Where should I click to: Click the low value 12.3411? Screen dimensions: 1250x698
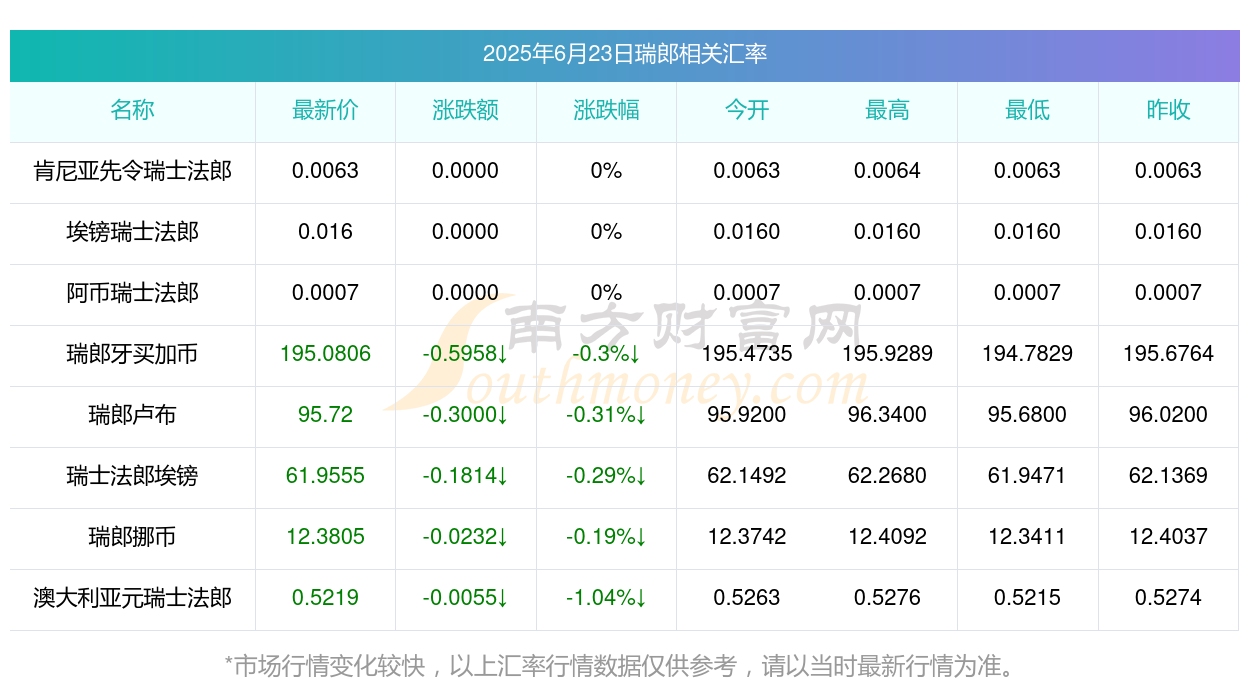click(x=1028, y=537)
